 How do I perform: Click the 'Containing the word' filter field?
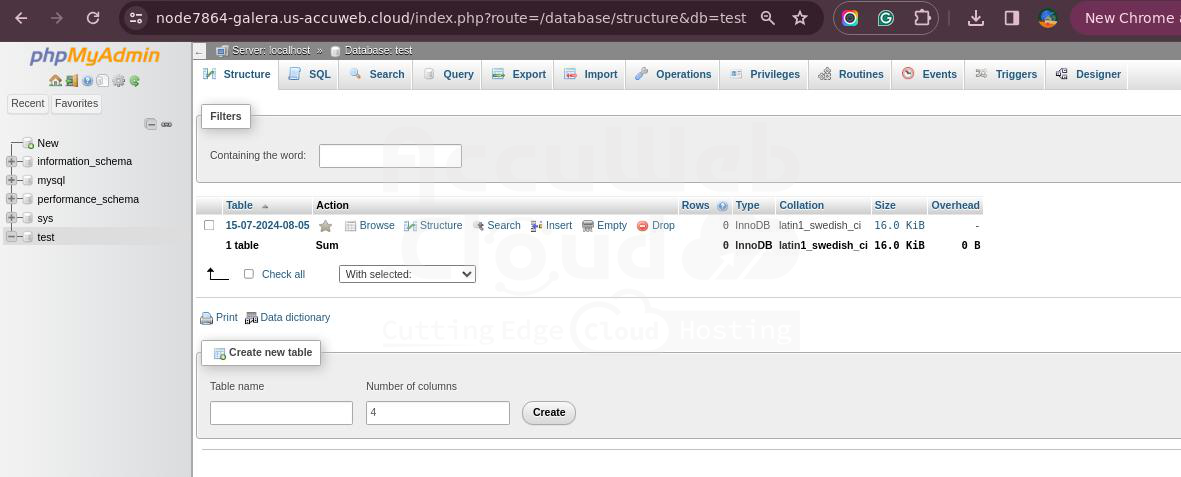click(390, 156)
